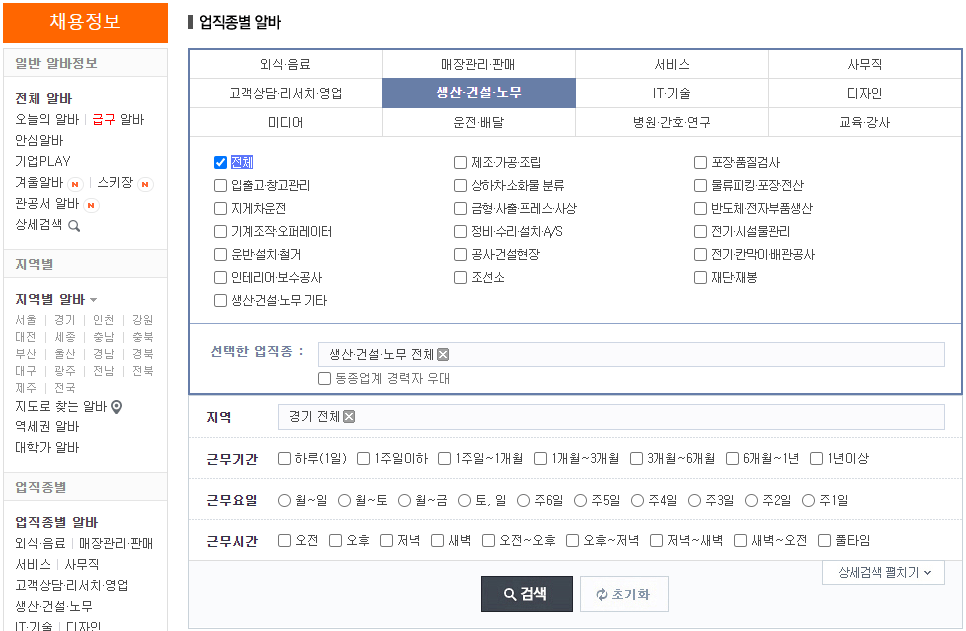Remove 생산·건설·노무 전체 tag with its X icon
The height and width of the screenshot is (631, 966).
pyautogui.click(x=443, y=354)
